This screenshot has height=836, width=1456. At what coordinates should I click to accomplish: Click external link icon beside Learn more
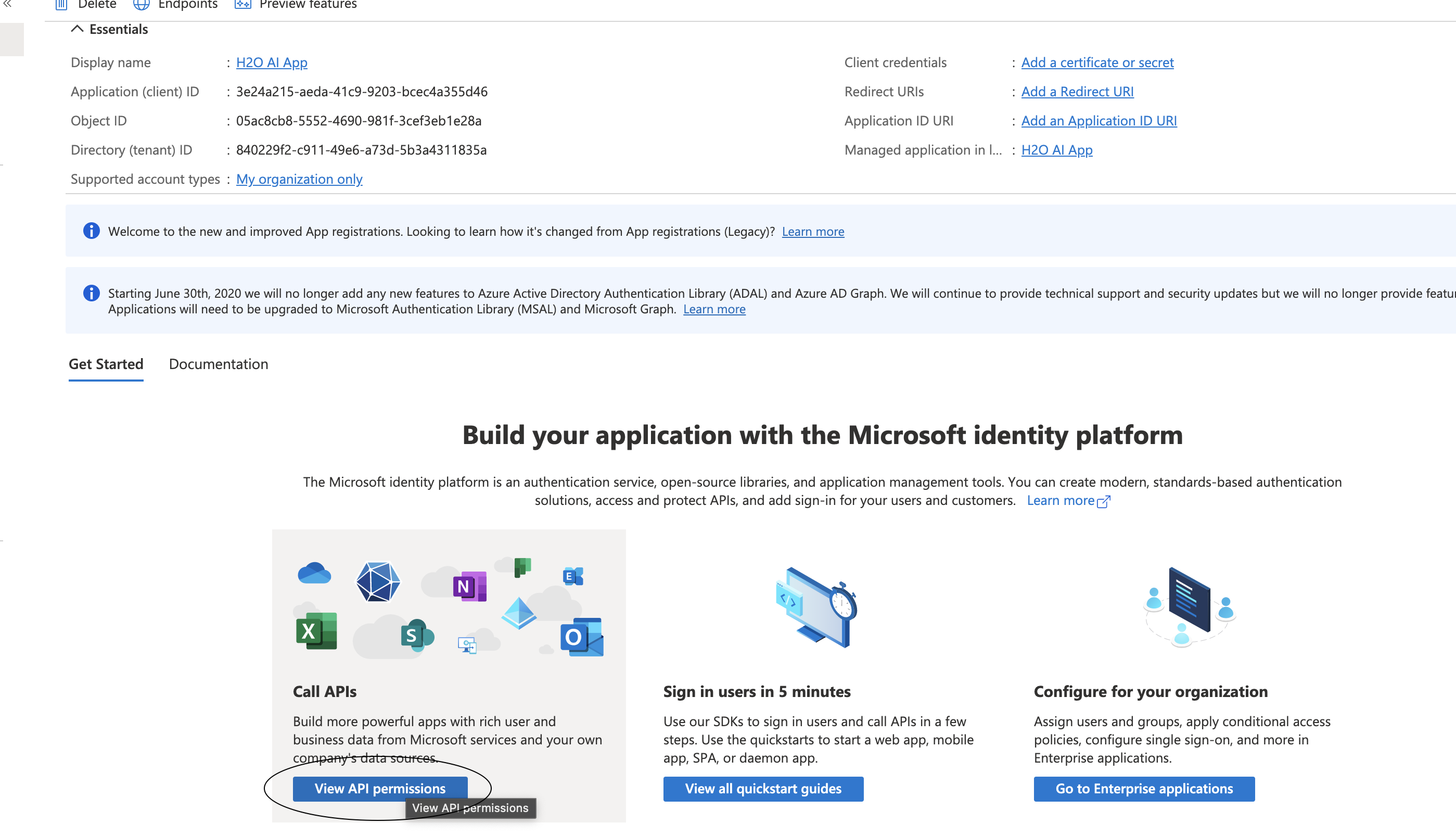coord(1104,501)
